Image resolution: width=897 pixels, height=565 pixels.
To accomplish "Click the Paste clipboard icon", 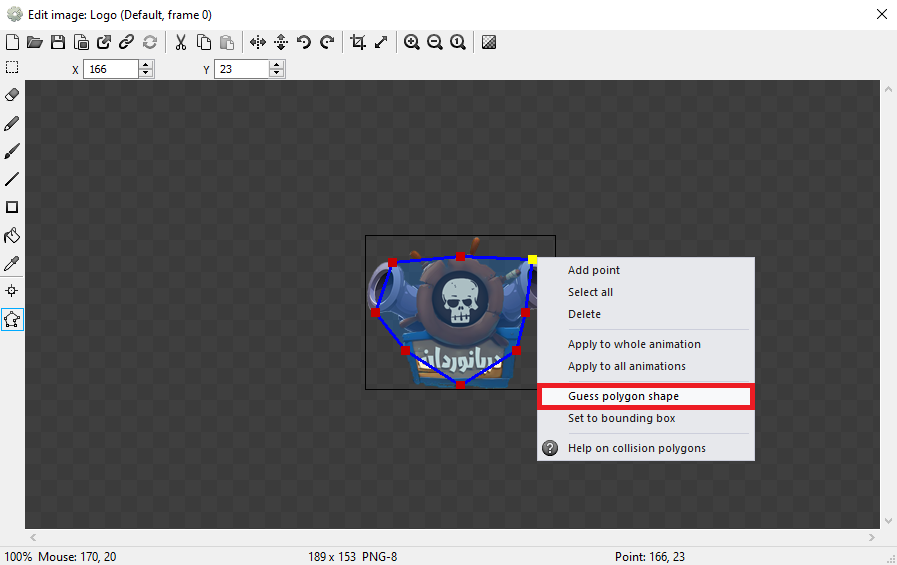I will coord(227,42).
